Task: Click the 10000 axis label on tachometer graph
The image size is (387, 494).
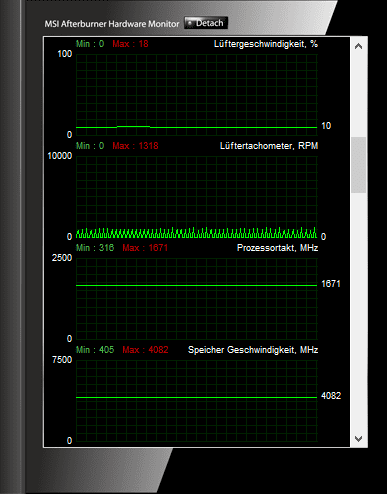Action: [60, 156]
